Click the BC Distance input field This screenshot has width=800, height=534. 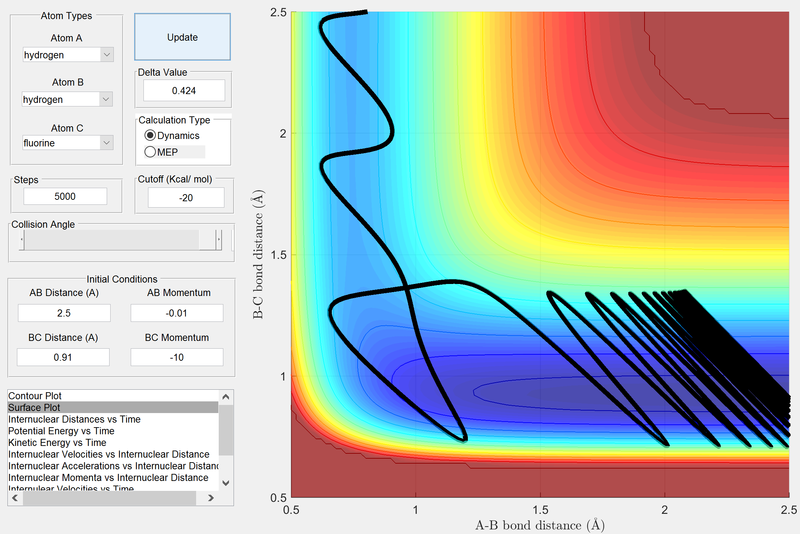63,357
